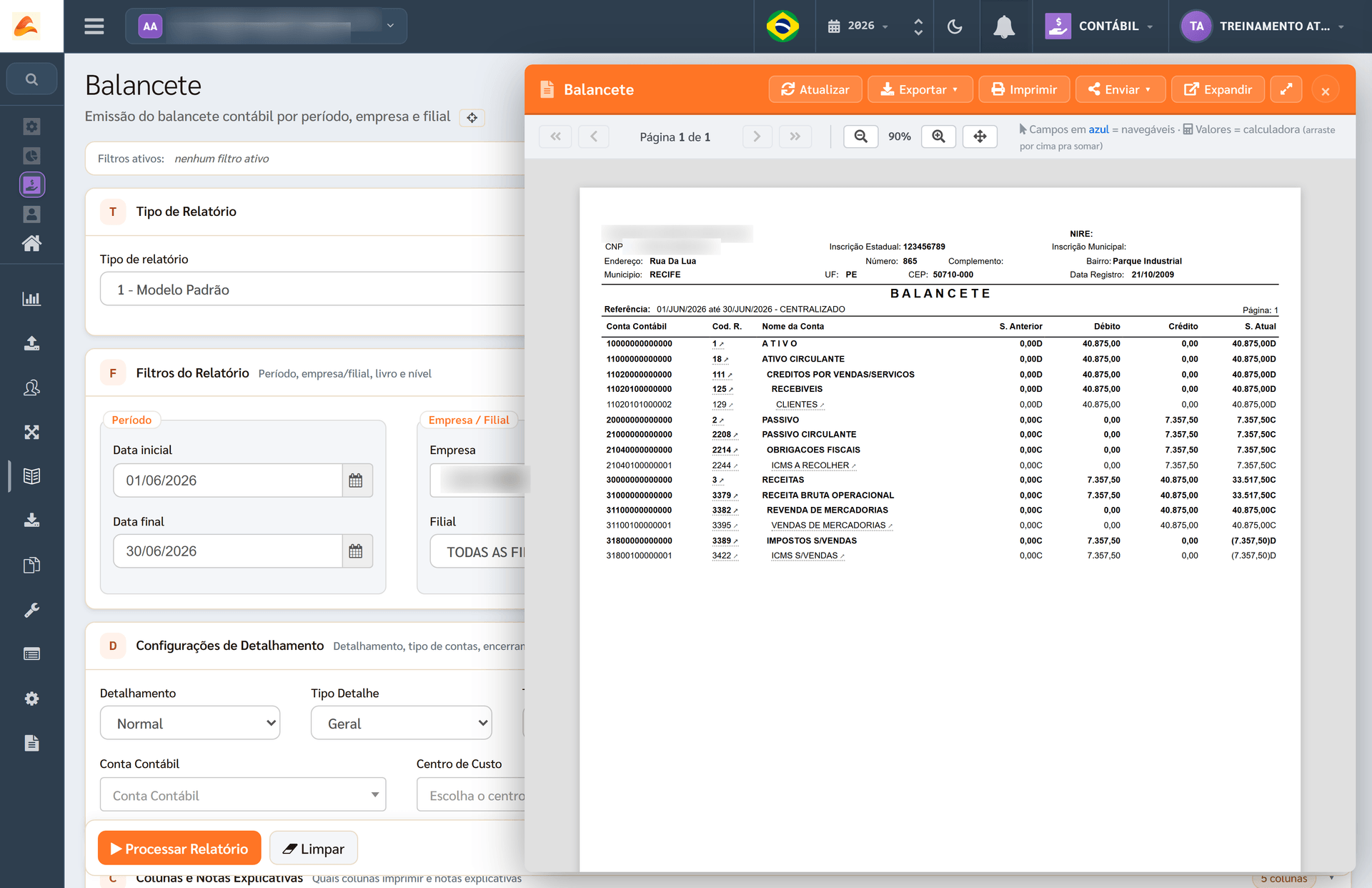
Task: Click Processar Relatório button
Action: coord(179,848)
